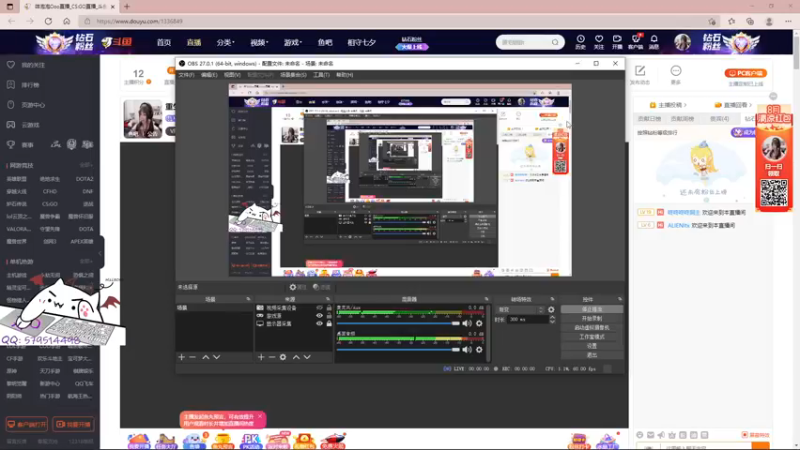Move selected source up in sources list

[296, 357]
